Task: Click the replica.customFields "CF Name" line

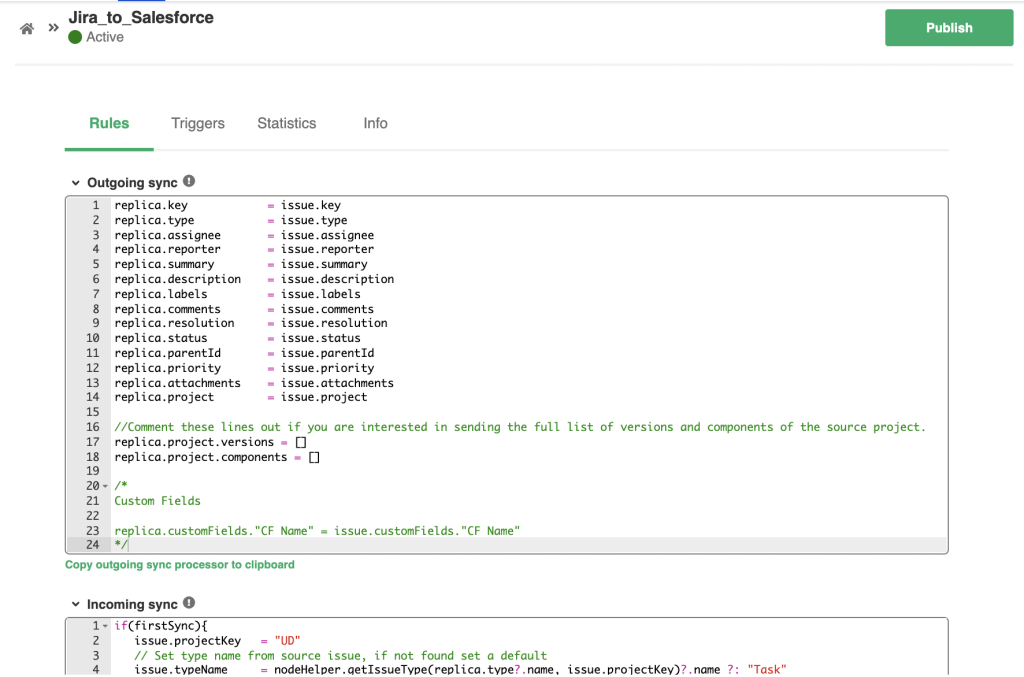Action: pos(317,531)
